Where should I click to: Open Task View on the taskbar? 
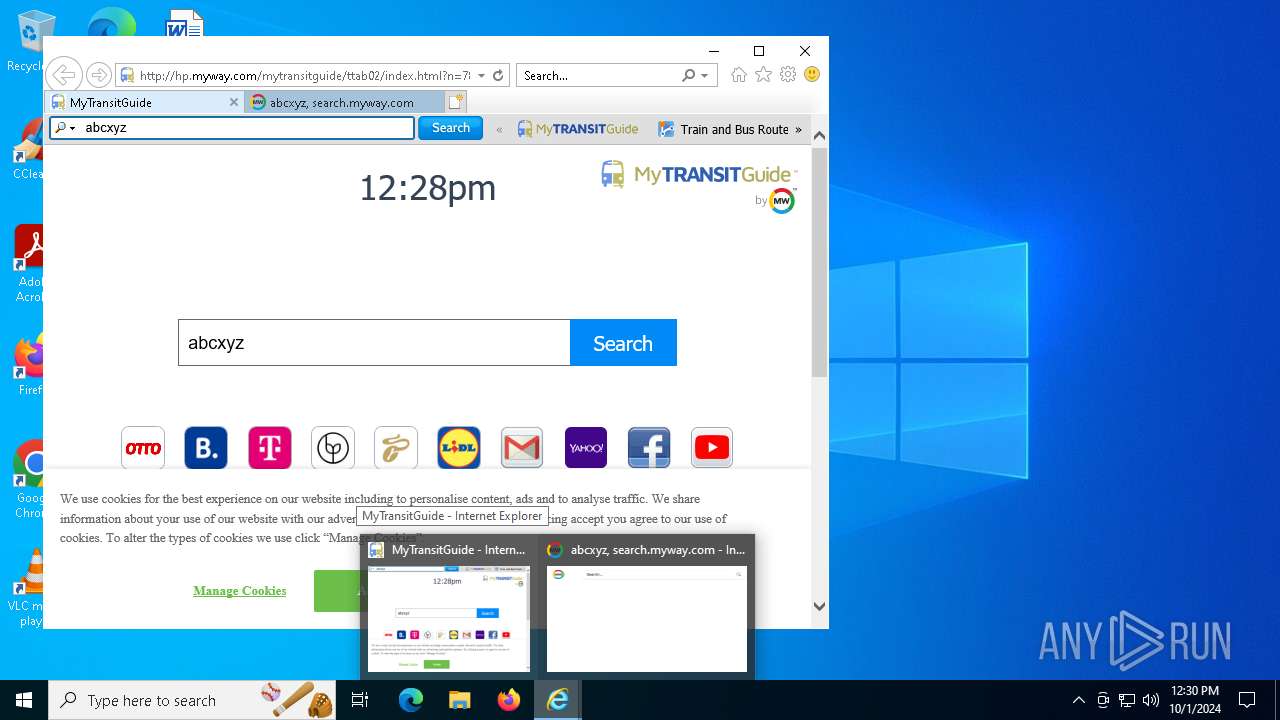pos(360,700)
